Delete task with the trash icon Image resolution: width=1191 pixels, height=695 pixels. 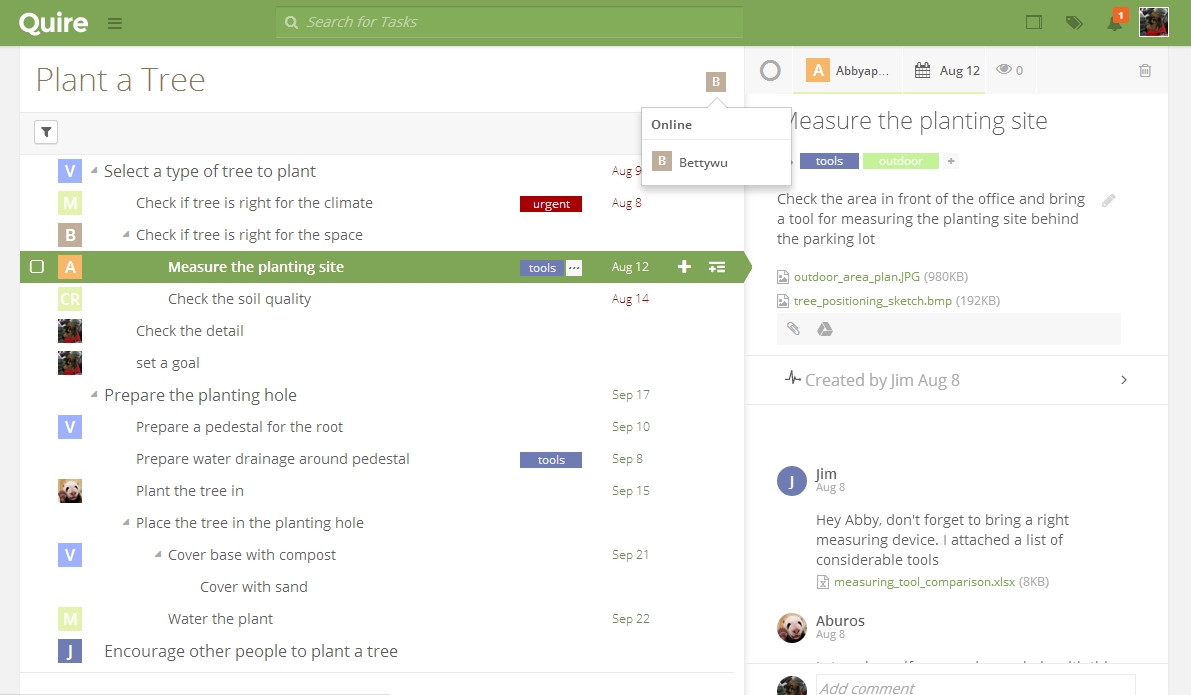click(1145, 71)
